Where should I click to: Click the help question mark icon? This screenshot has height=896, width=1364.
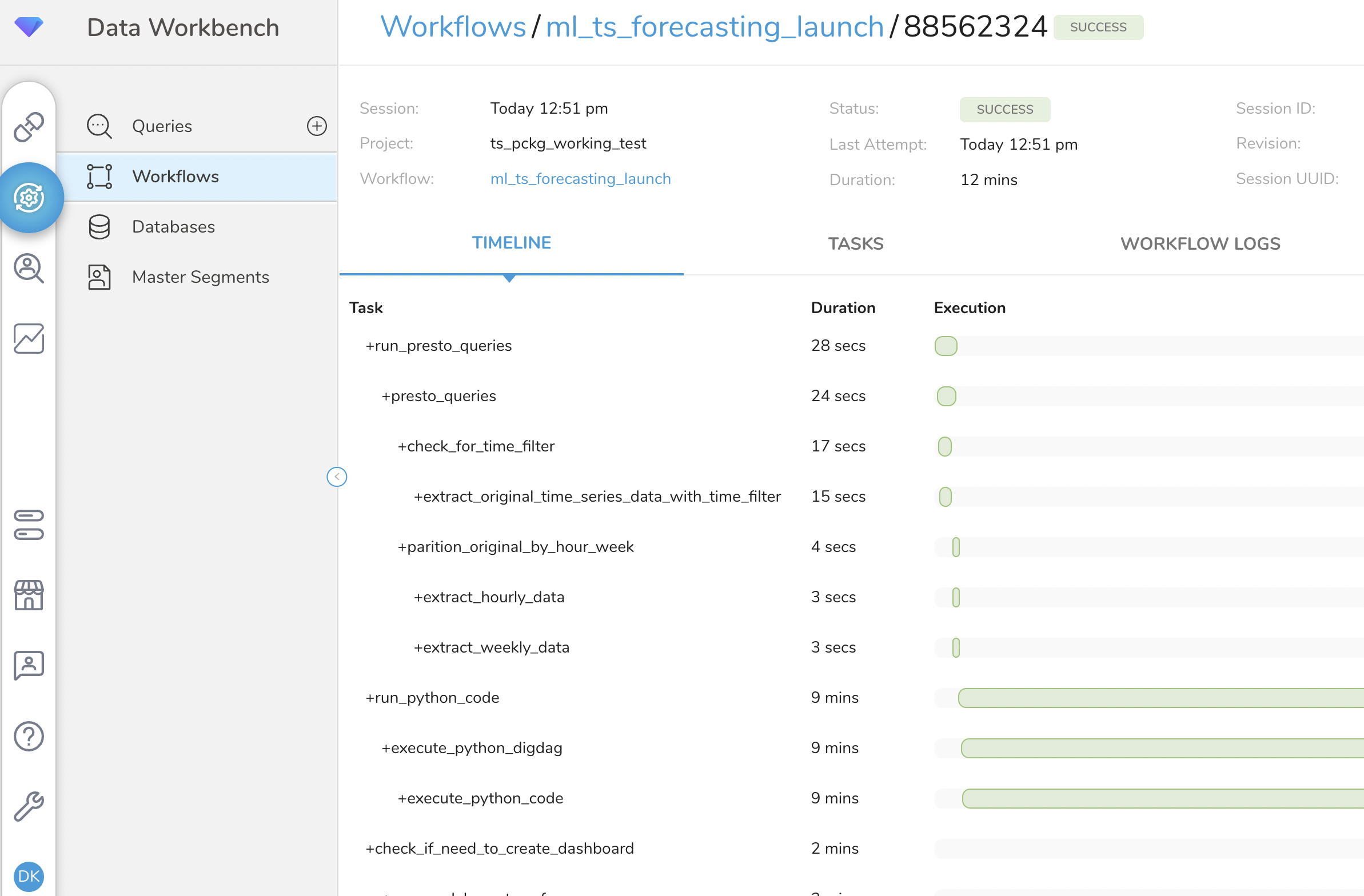[29, 735]
